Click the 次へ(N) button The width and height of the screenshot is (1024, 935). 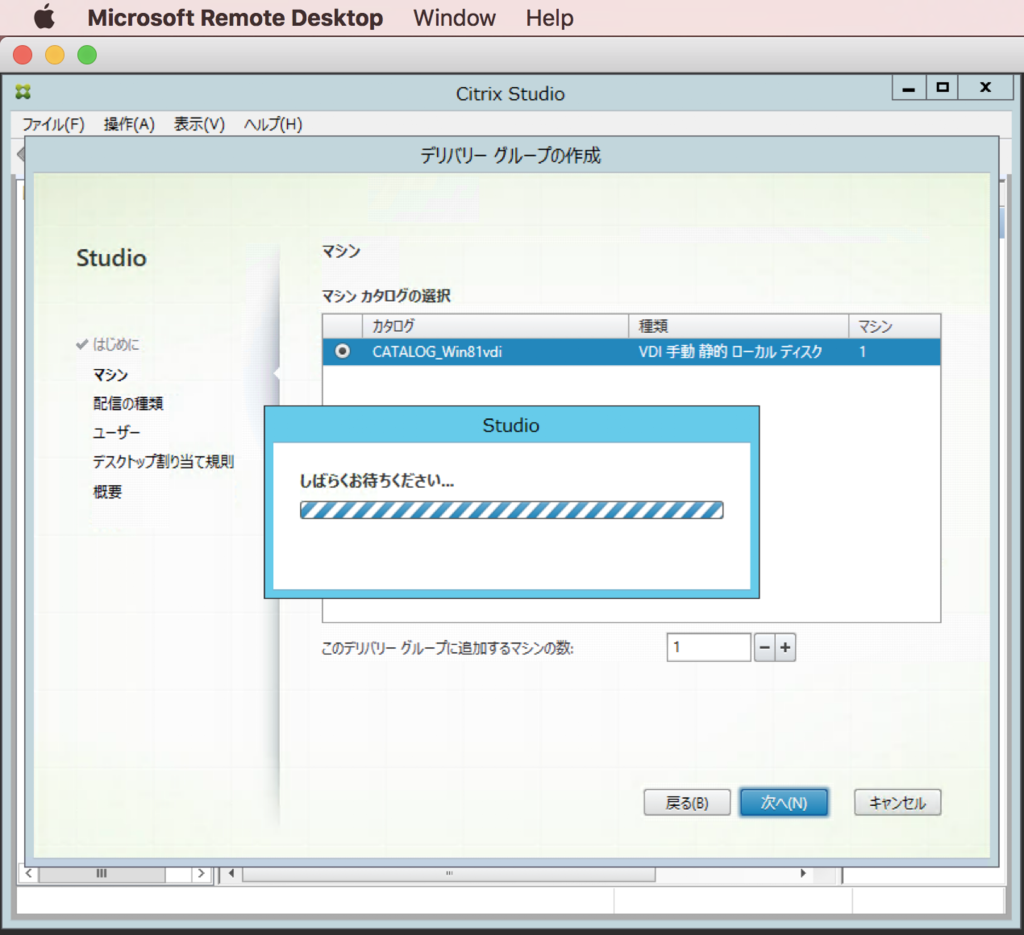point(784,802)
